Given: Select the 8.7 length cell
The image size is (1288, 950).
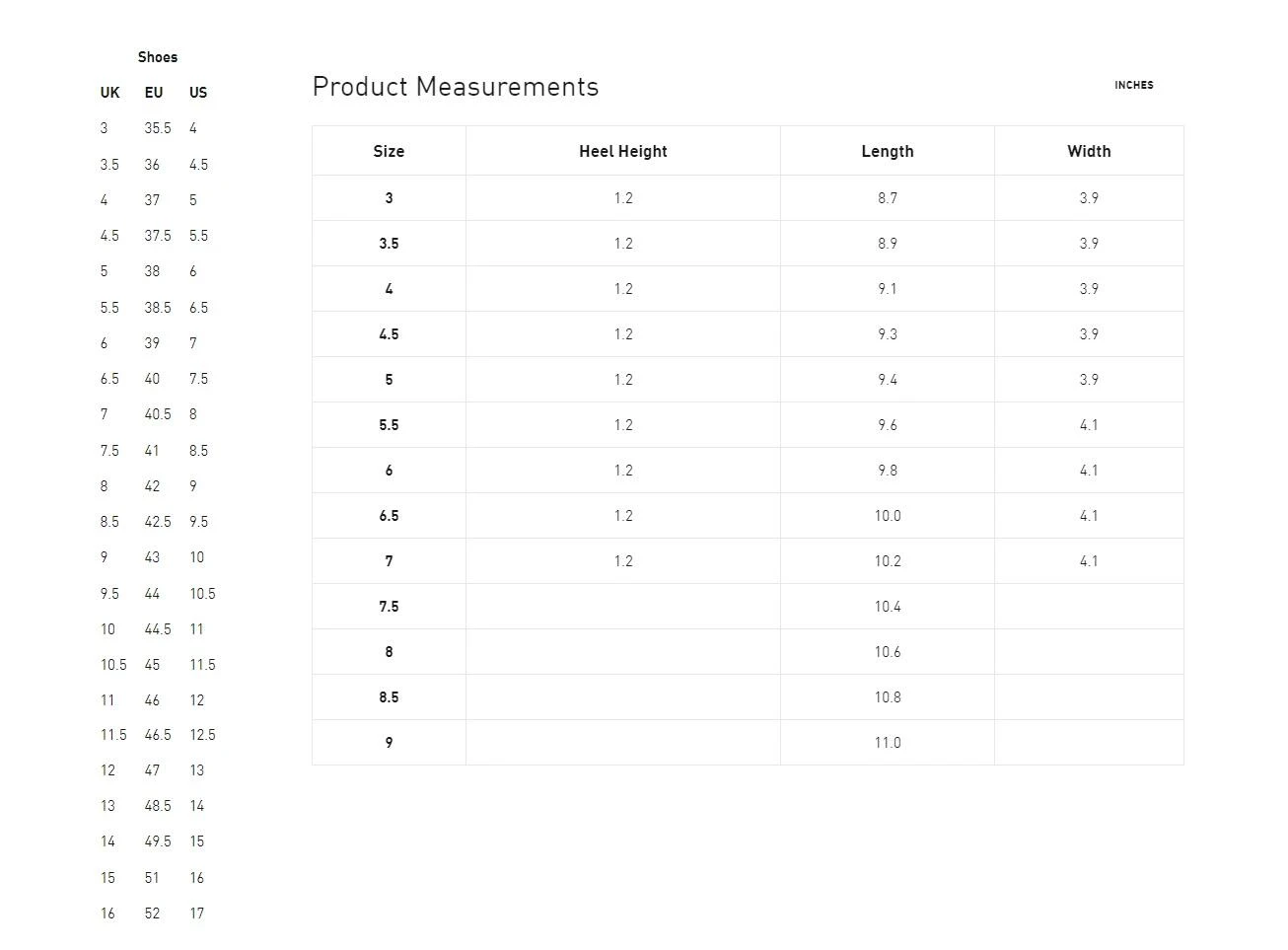Looking at the screenshot, I should pos(887,198).
